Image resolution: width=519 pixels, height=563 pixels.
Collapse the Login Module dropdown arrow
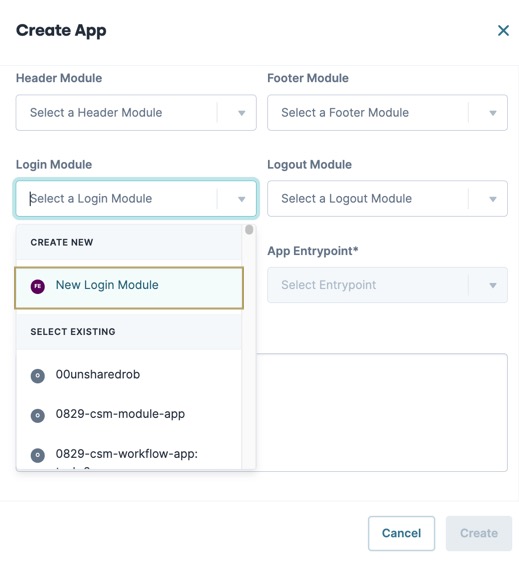[x=241, y=199]
